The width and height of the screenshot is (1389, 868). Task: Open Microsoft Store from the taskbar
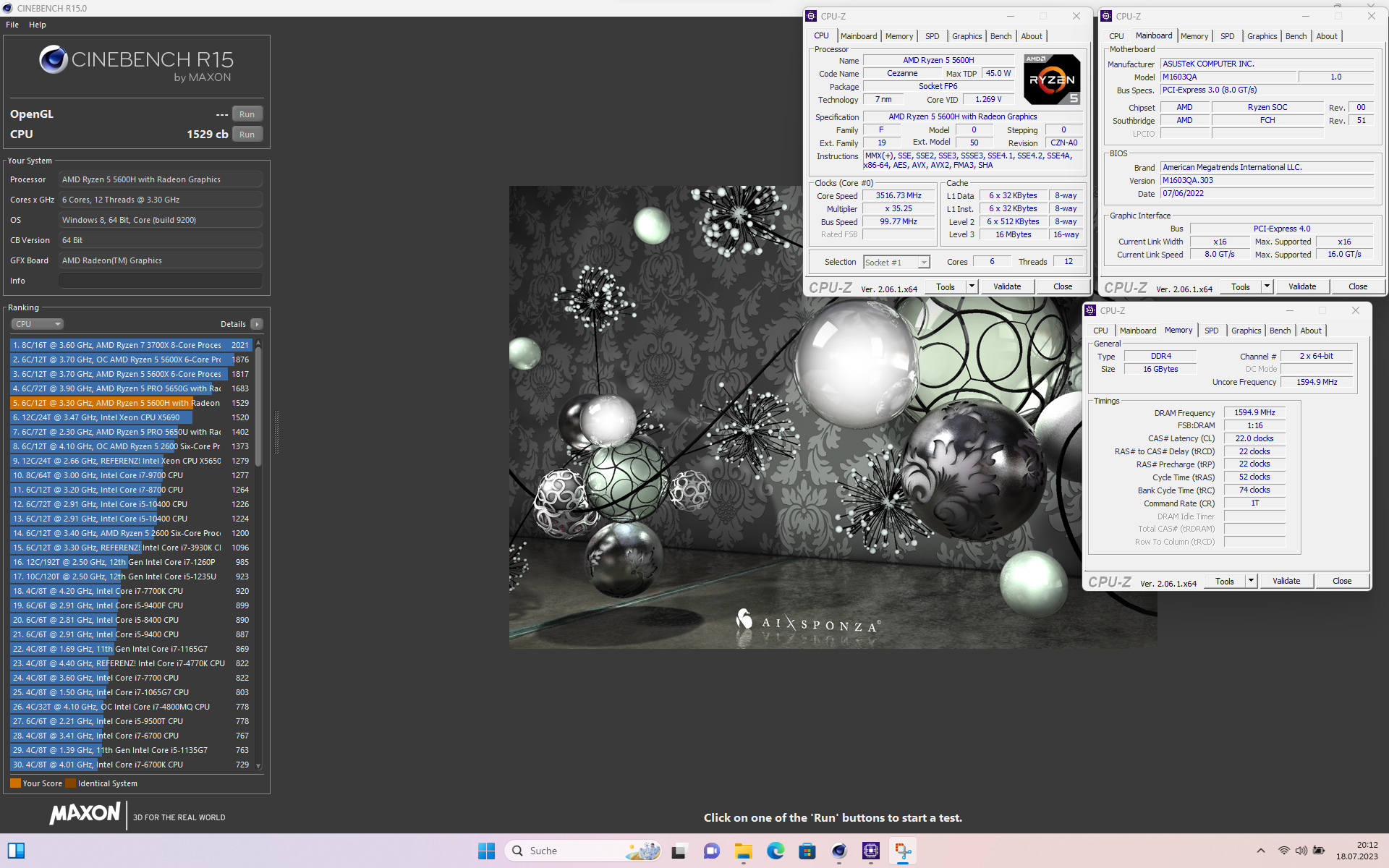tap(807, 851)
